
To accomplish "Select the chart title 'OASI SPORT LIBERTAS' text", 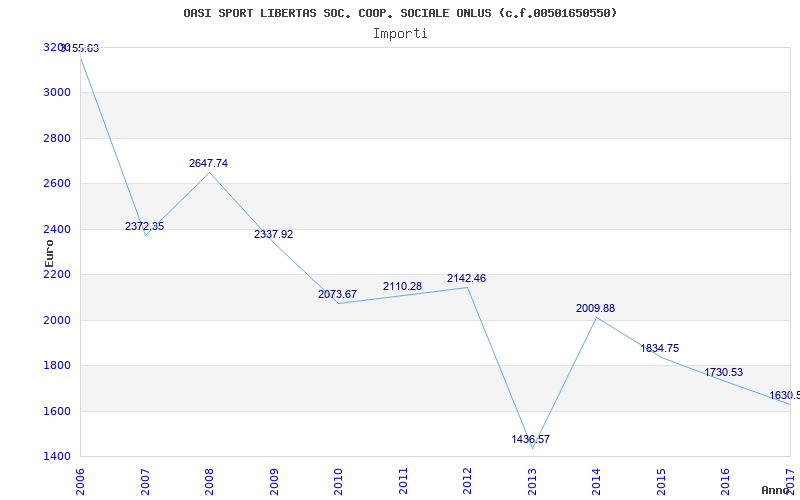I will click(250, 13).
